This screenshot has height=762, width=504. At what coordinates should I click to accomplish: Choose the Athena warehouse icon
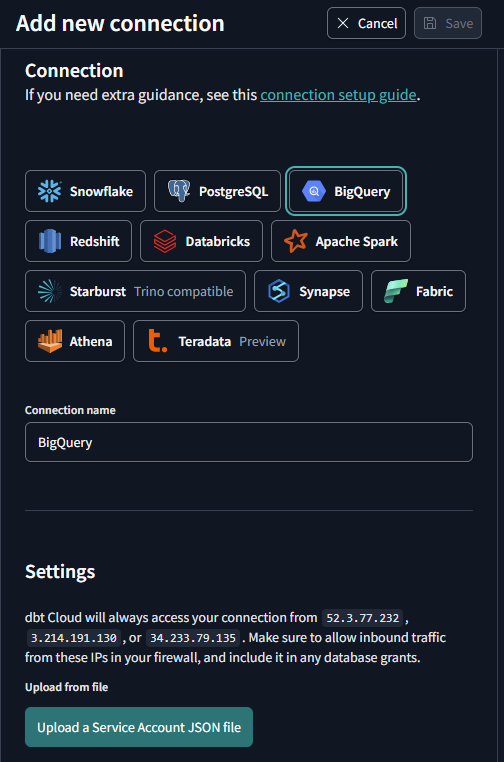[50, 341]
